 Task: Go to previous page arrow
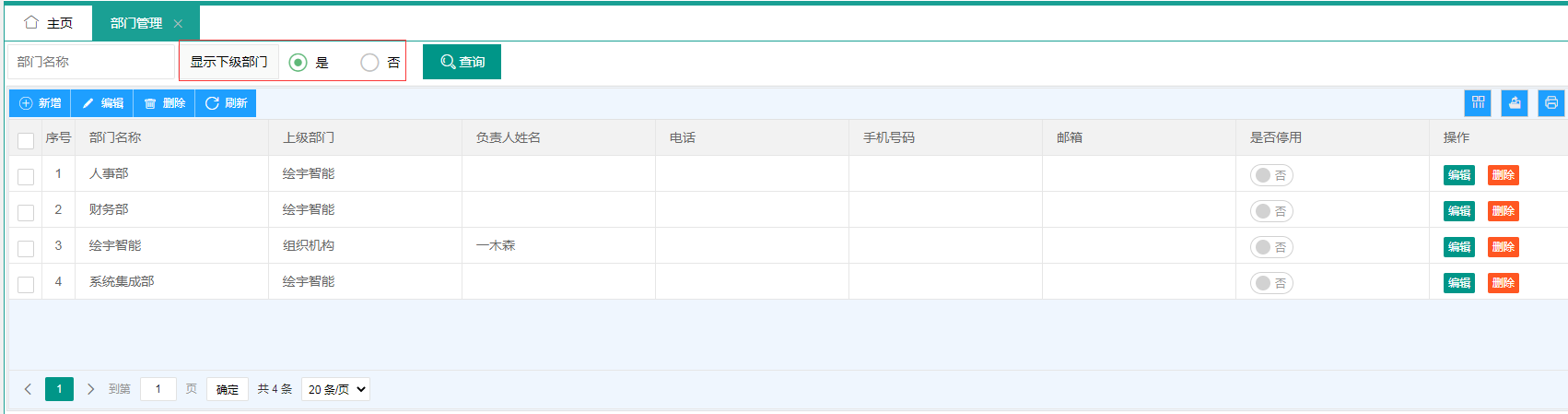pos(28,389)
